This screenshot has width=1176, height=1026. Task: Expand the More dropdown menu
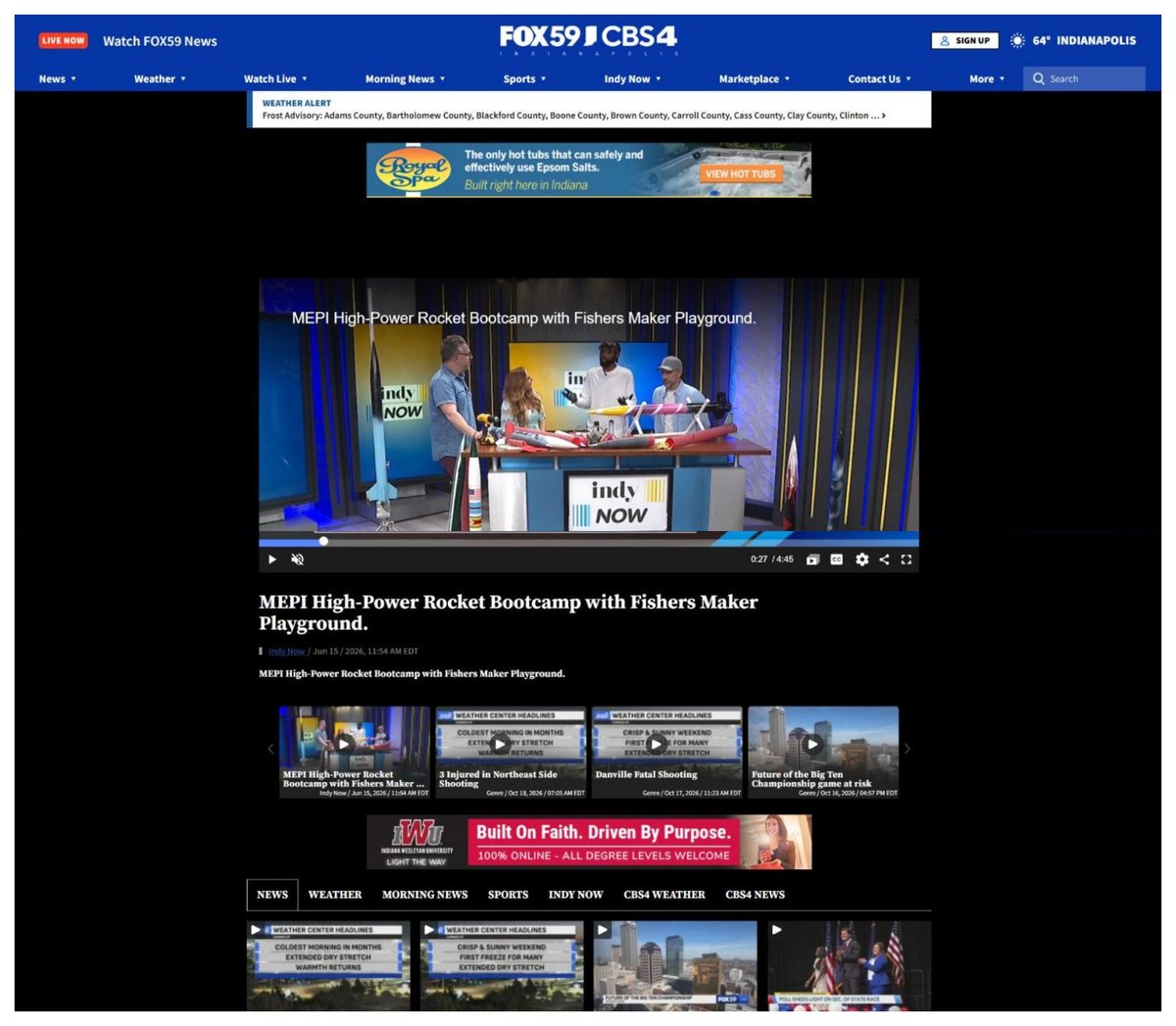[987, 78]
